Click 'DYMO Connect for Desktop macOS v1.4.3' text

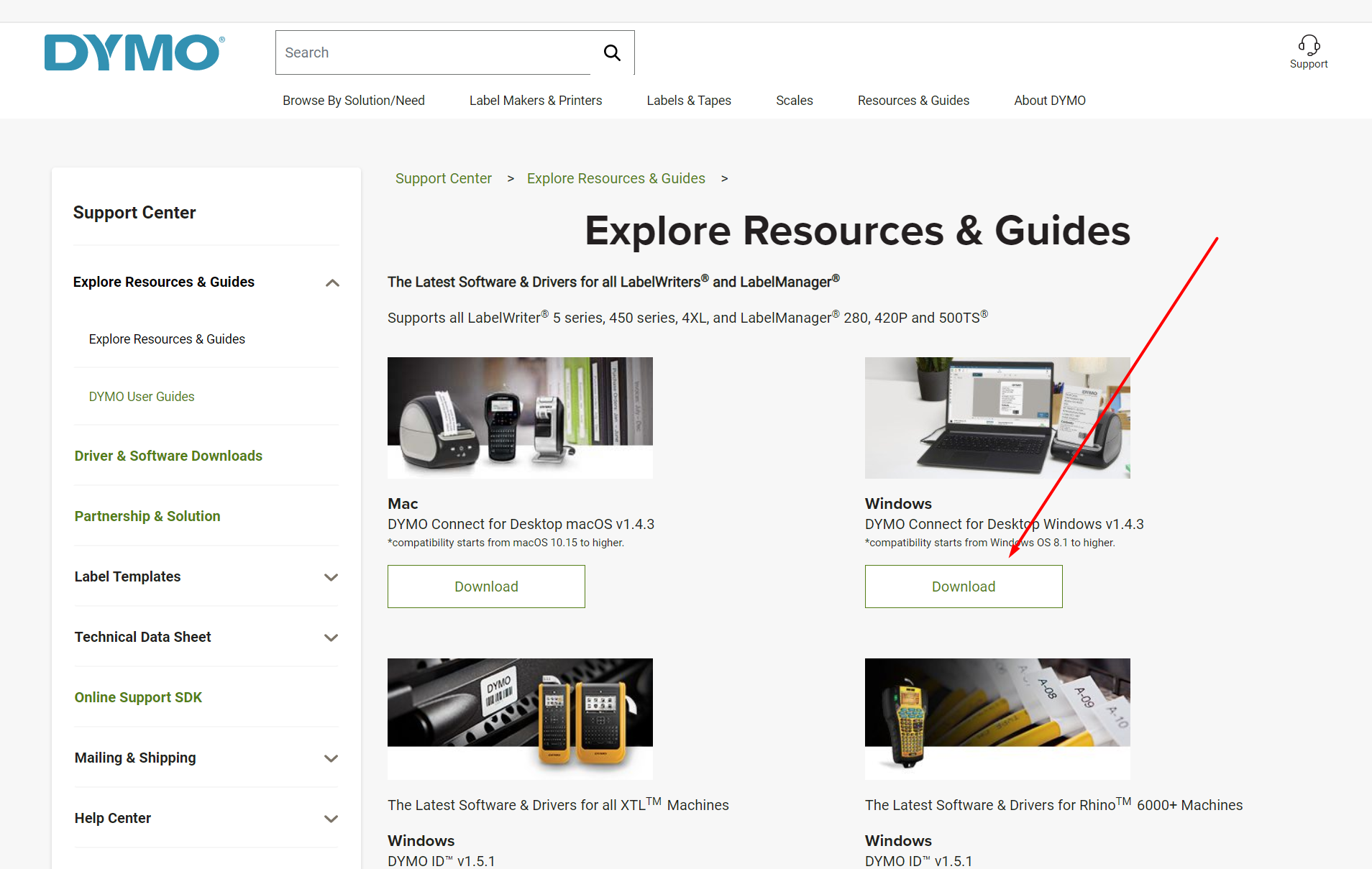tap(521, 524)
